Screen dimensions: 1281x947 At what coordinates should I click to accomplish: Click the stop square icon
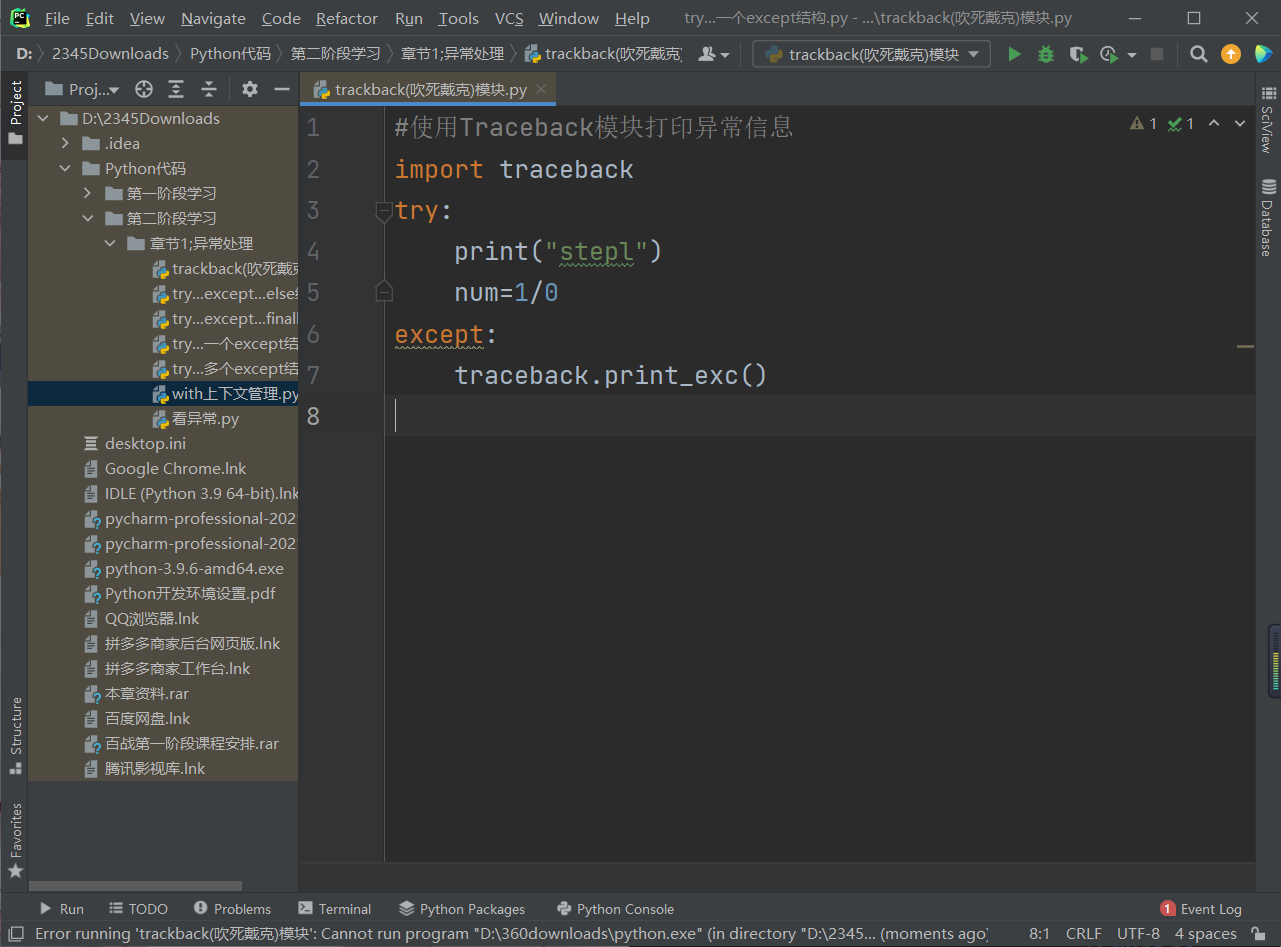[1157, 55]
